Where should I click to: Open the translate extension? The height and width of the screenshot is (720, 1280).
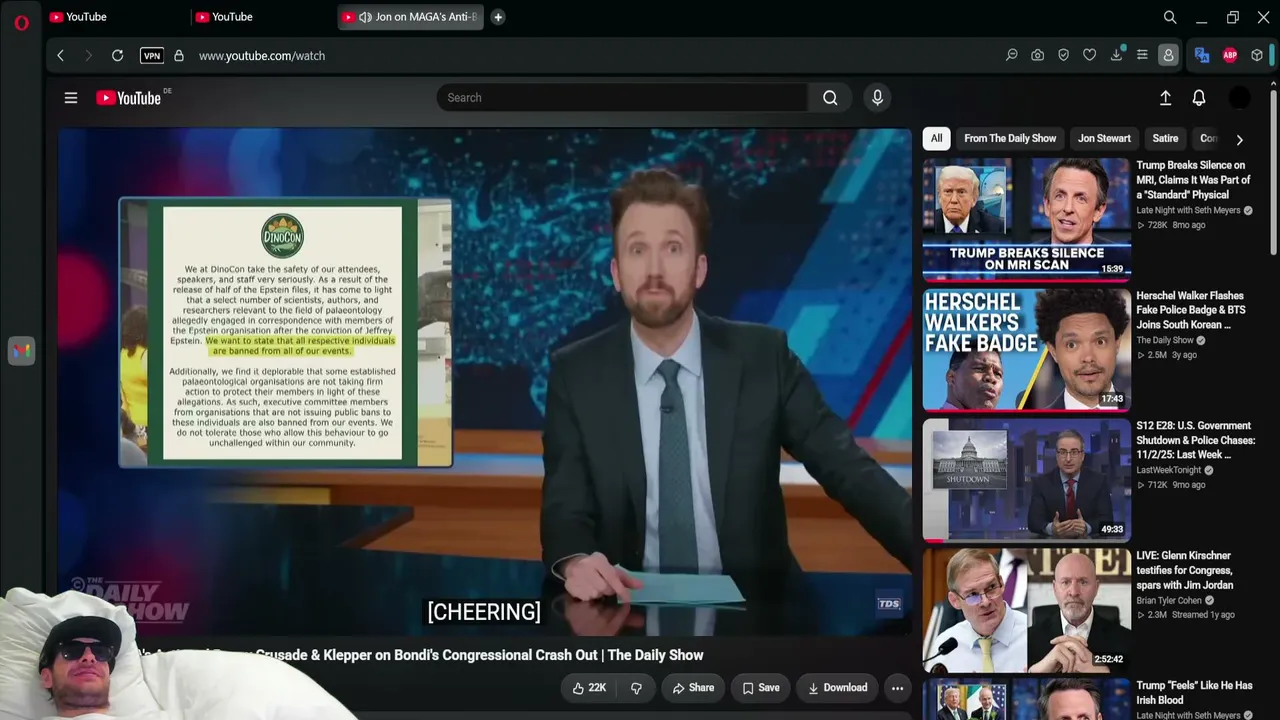pos(1202,55)
